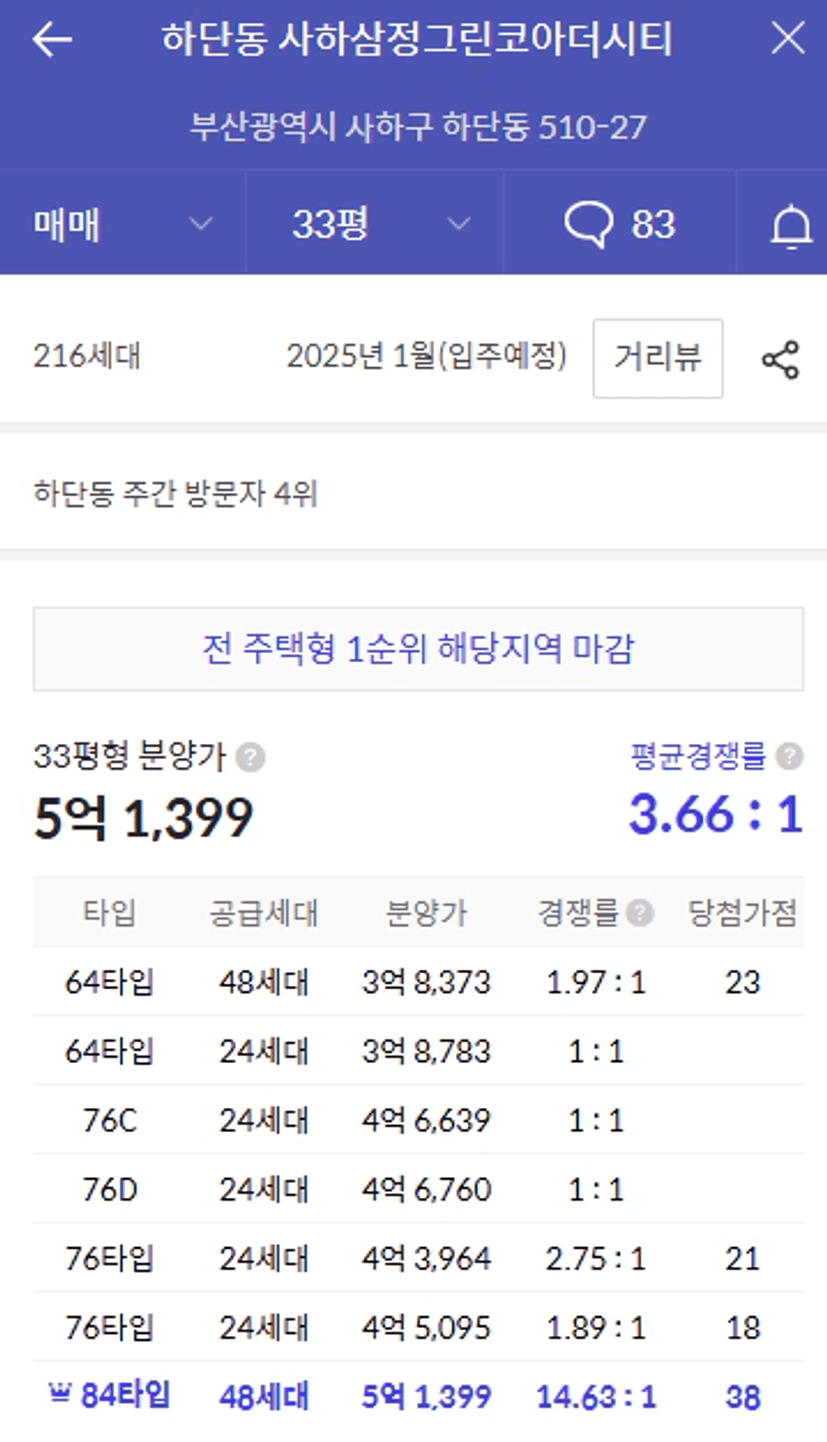Click winning score 38 in 84타입 row
827x1442 pixels.
(743, 1397)
